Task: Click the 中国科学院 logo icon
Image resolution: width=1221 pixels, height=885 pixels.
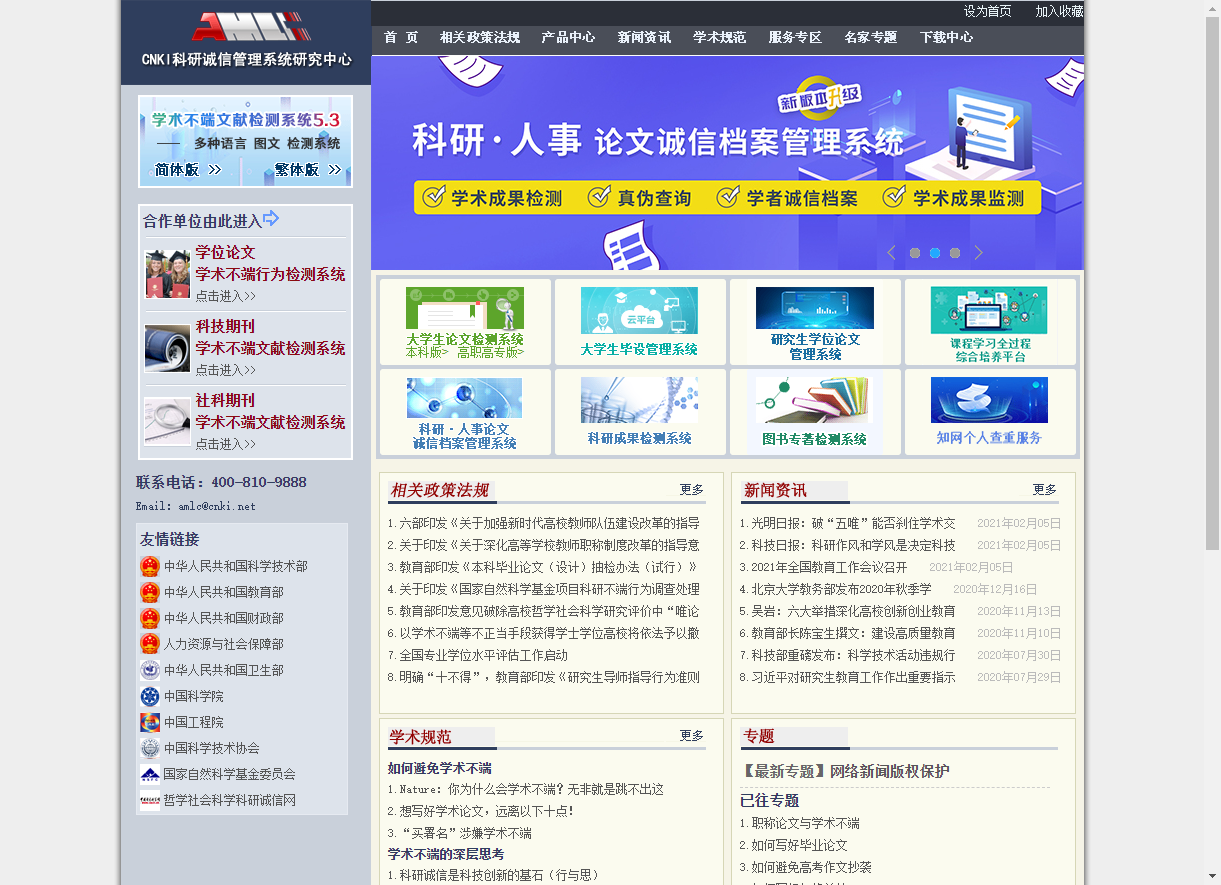Action: tap(150, 696)
